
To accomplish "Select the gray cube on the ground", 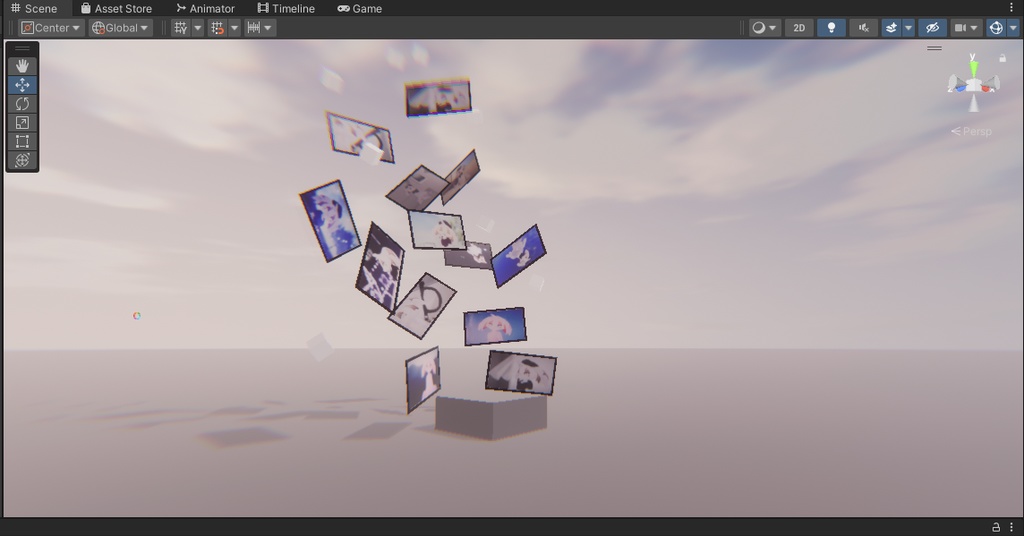I will [x=490, y=417].
